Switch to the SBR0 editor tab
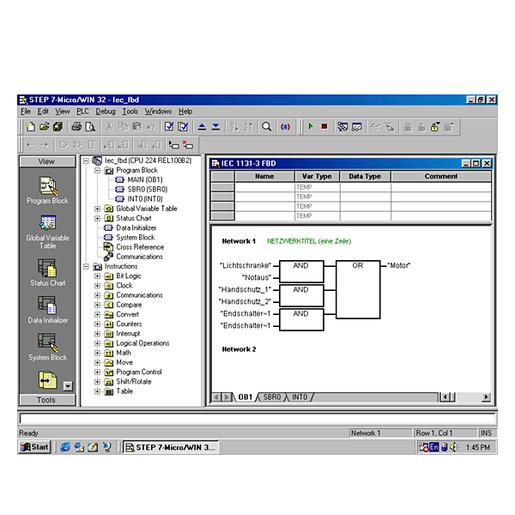Image resolution: width=515 pixels, height=515 pixels. pyautogui.click(x=272, y=397)
